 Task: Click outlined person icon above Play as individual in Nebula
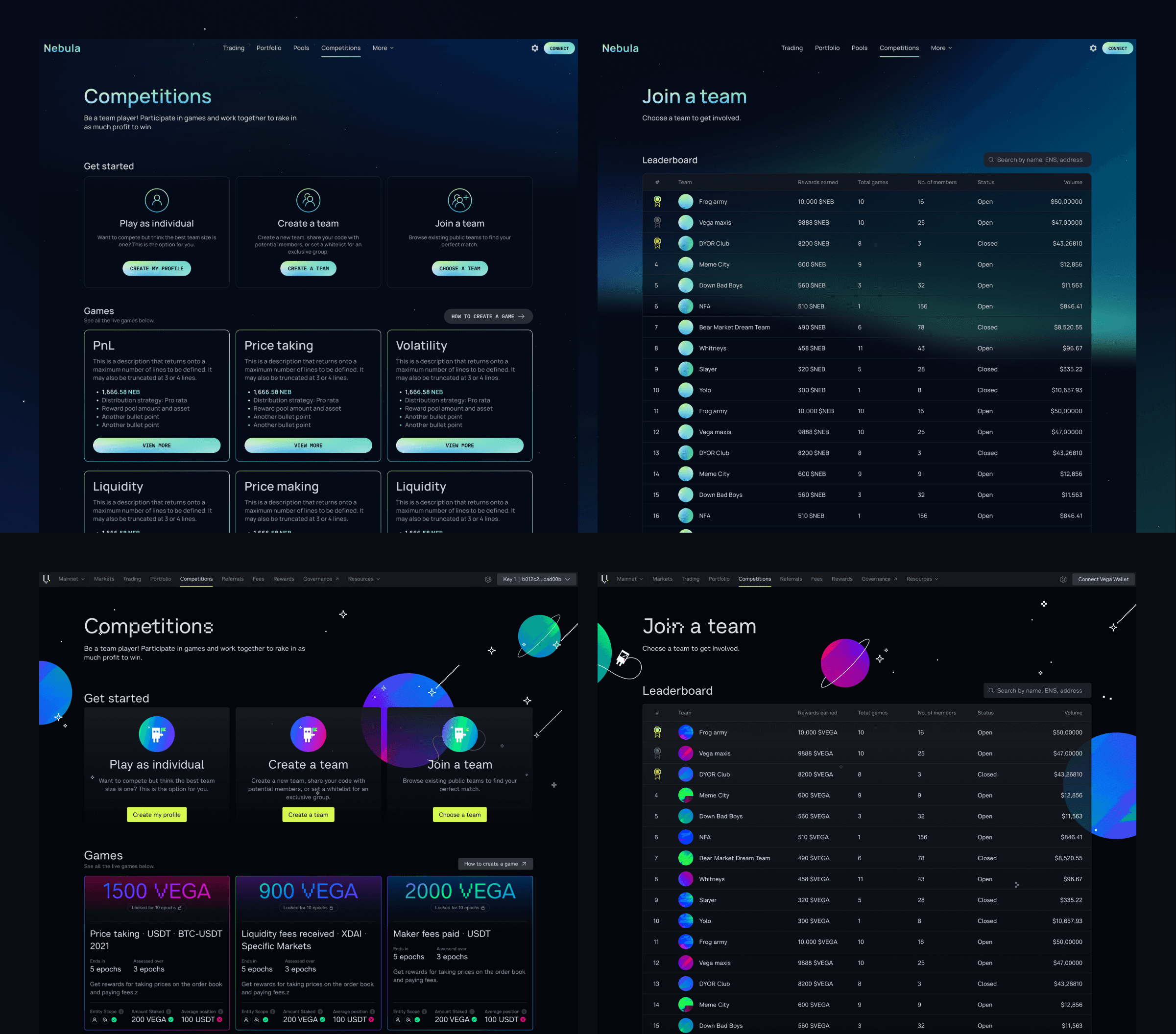[x=157, y=200]
